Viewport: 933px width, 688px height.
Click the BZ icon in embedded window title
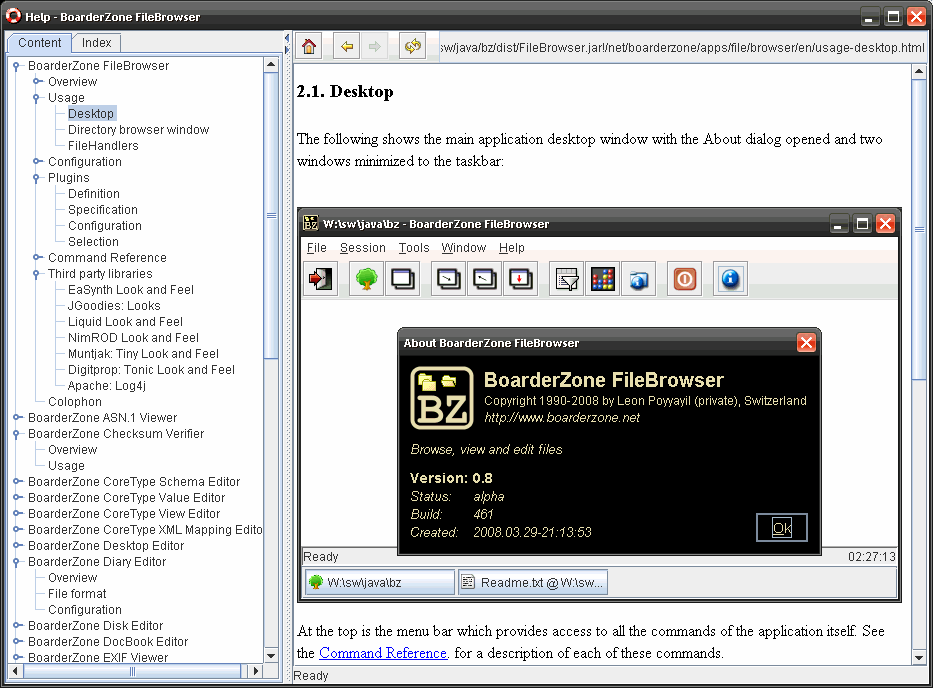click(x=311, y=223)
